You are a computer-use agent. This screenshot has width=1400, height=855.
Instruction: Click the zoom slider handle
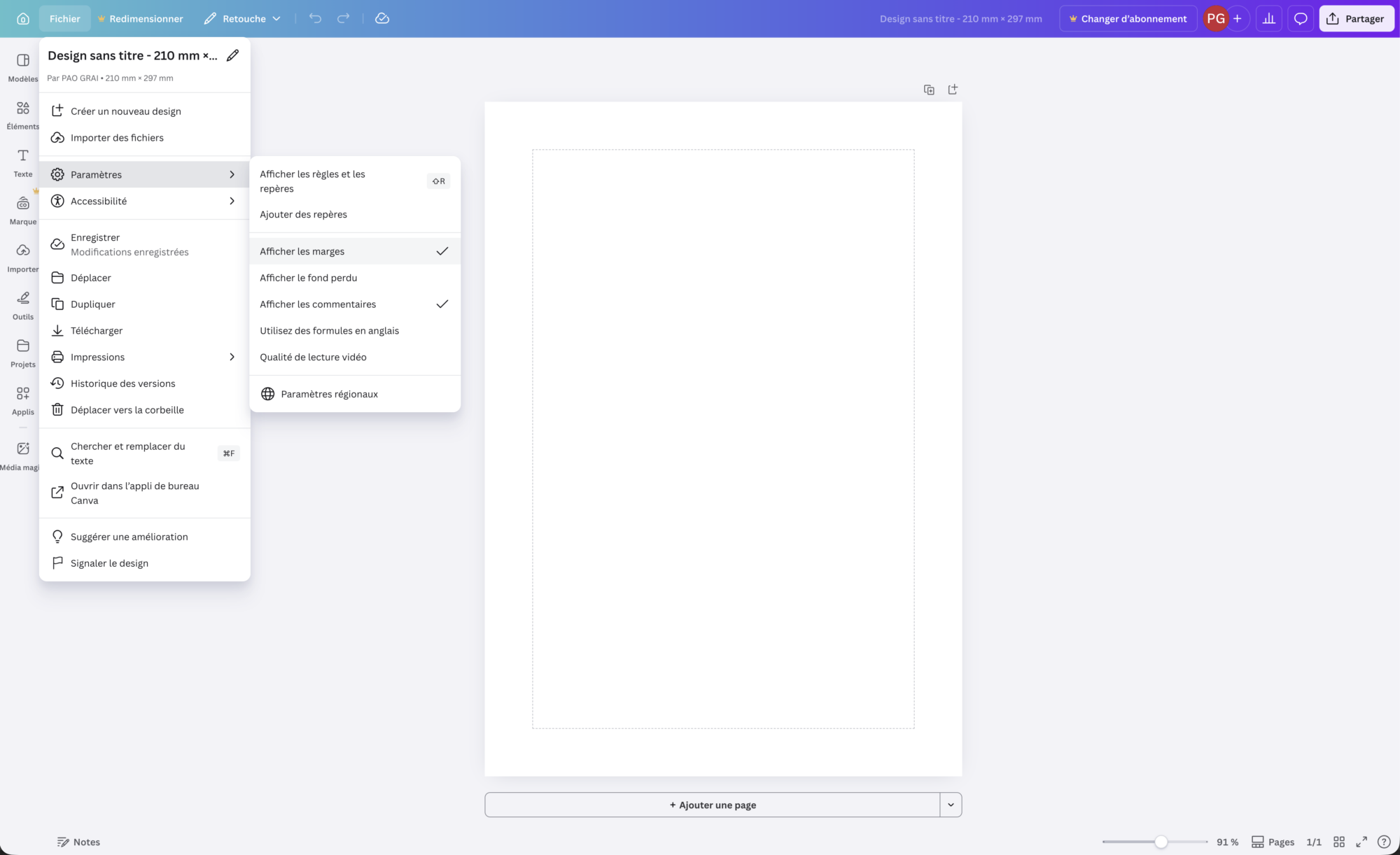click(1161, 842)
